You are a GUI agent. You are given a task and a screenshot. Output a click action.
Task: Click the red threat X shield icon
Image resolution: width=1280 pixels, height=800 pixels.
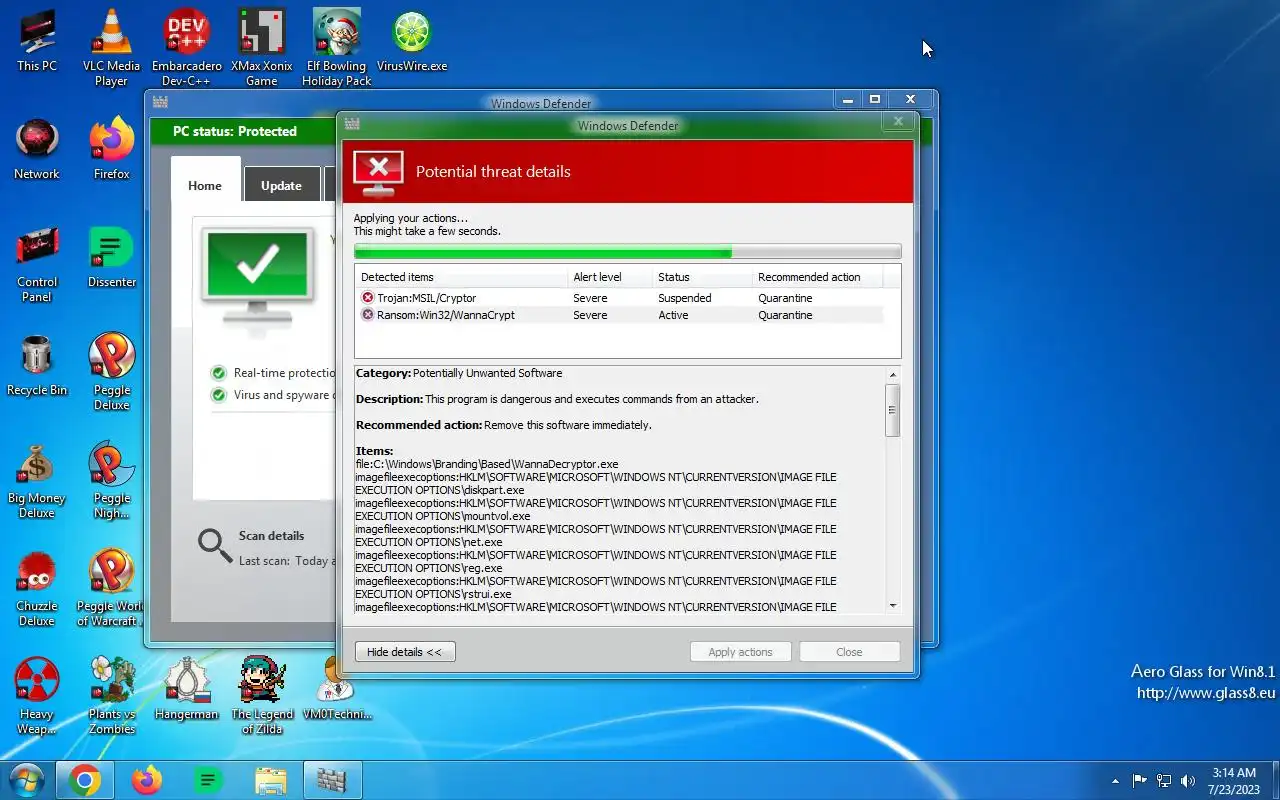378,172
